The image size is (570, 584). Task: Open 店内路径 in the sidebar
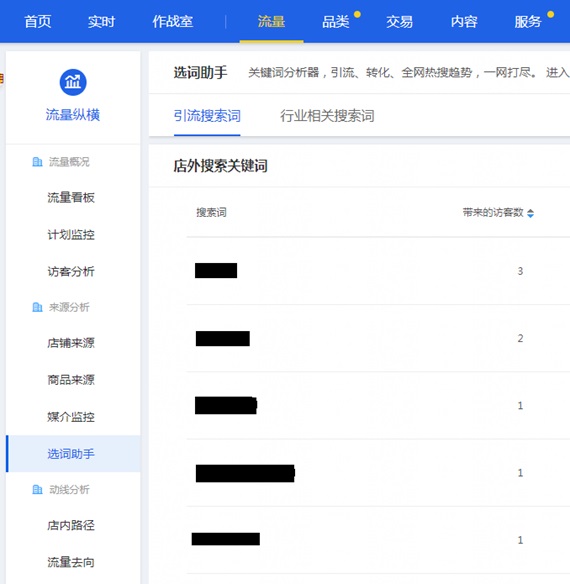[x=71, y=525]
